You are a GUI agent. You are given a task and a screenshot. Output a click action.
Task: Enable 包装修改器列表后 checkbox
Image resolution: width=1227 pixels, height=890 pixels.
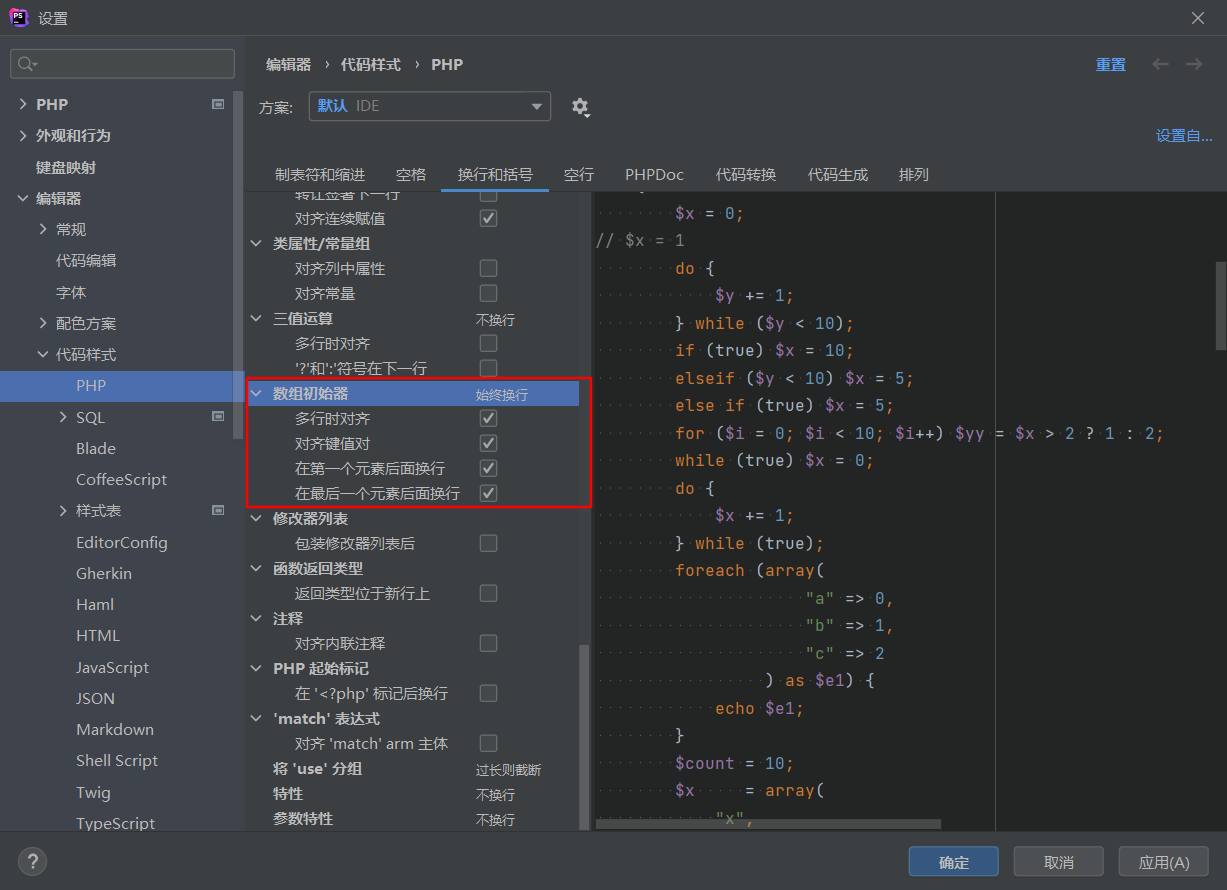click(x=488, y=543)
